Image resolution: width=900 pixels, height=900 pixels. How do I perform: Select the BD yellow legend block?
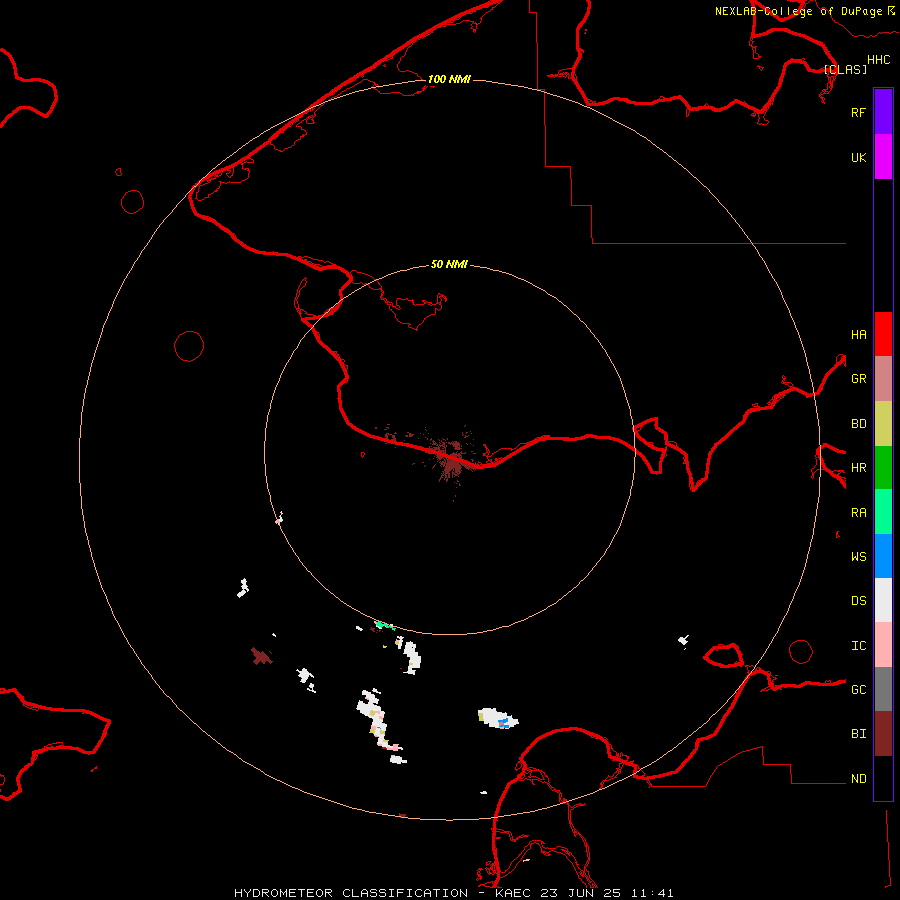(x=883, y=424)
